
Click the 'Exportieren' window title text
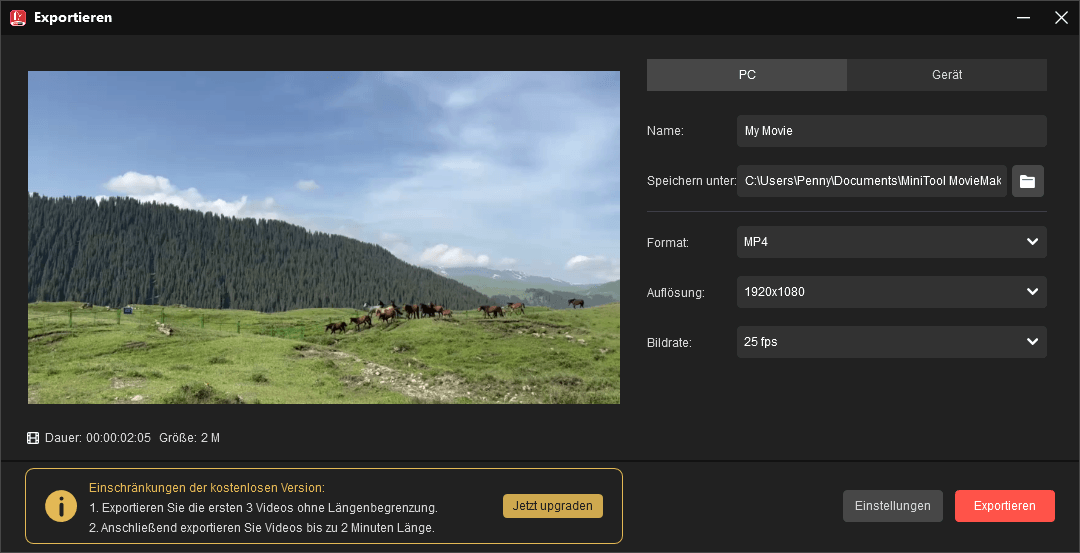pyautogui.click(x=73, y=18)
